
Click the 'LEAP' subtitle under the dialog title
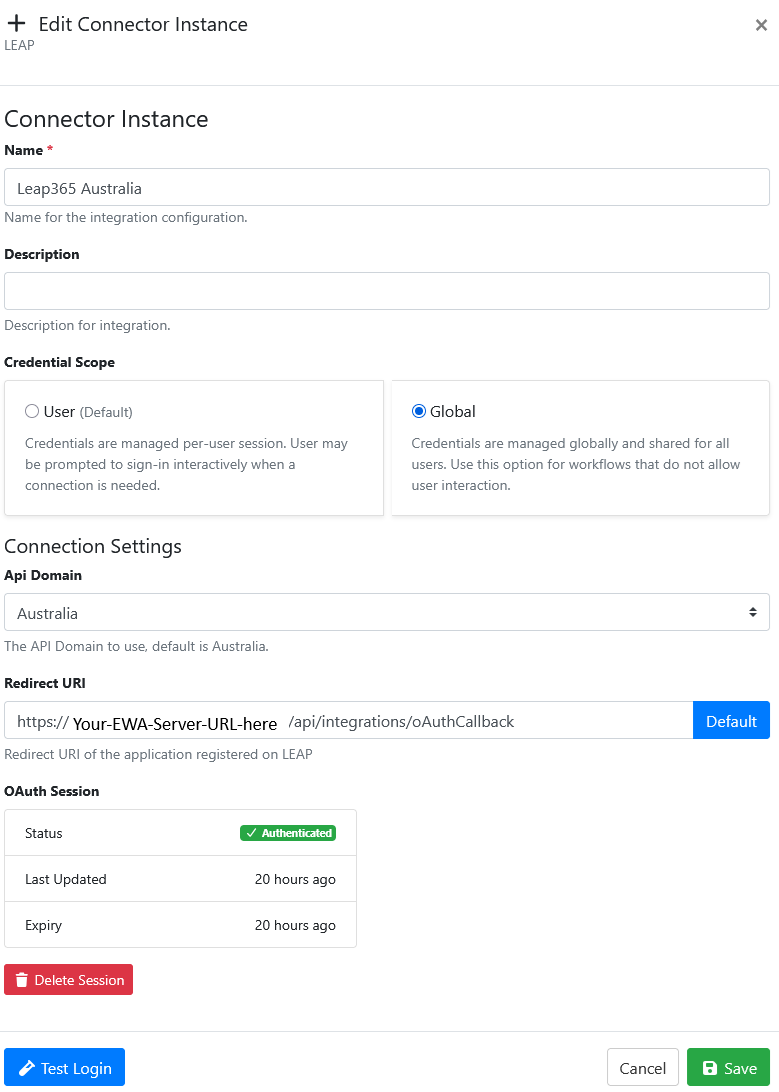pos(19,45)
